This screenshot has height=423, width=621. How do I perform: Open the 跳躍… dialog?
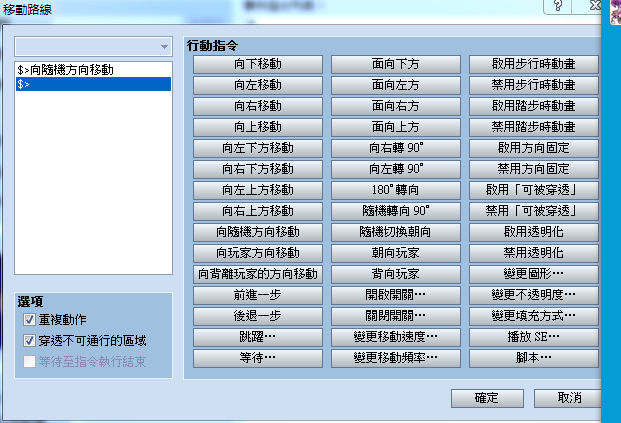click(258, 337)
